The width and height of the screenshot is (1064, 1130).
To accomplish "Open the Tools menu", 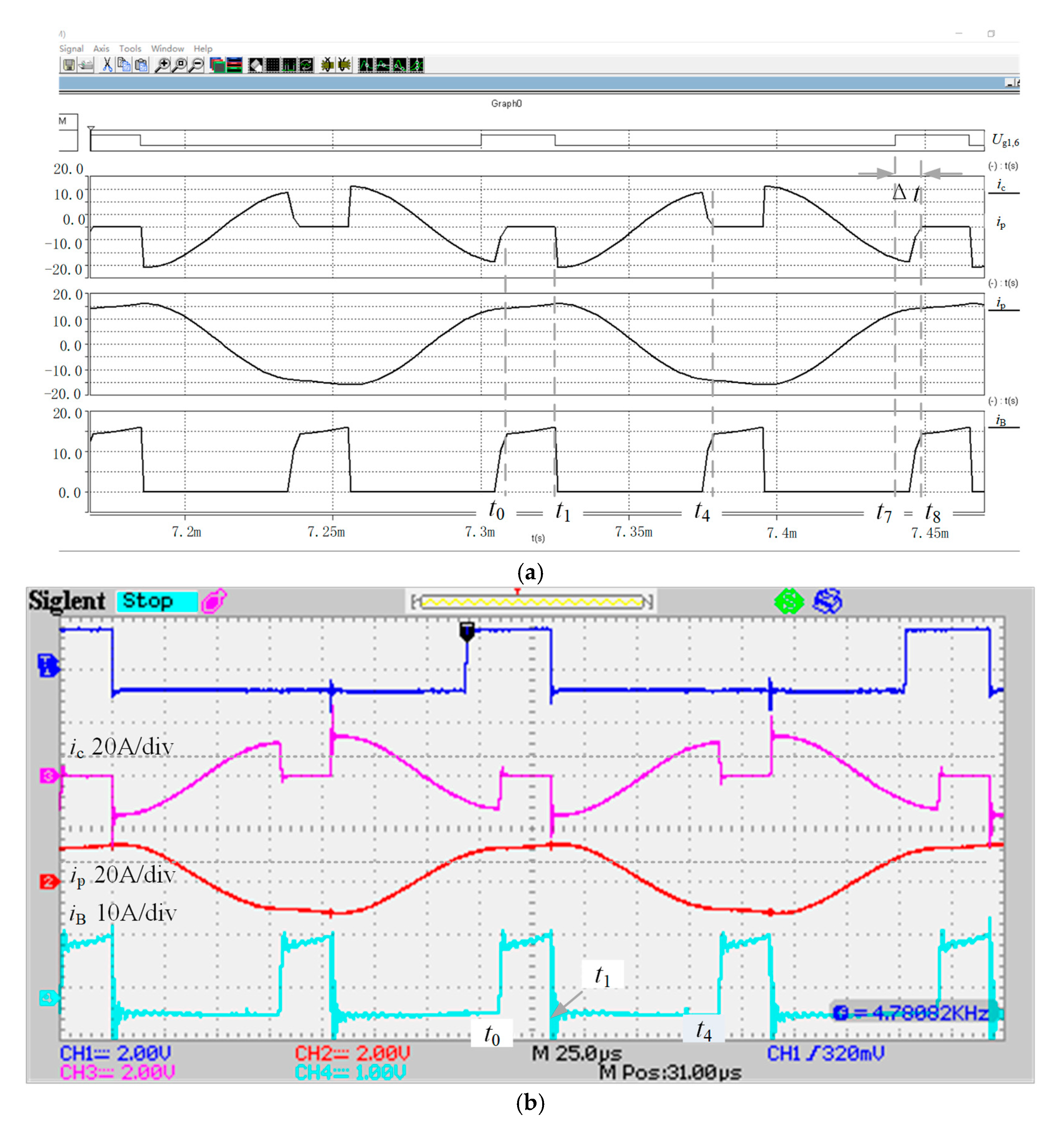I will click(x=130, y=49).
